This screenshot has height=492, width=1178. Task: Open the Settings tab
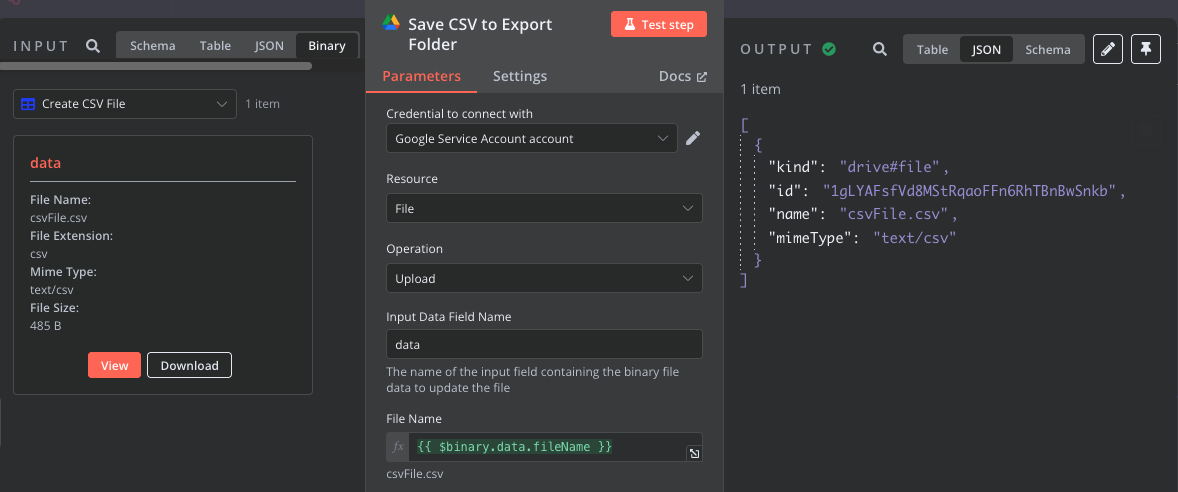[x=520, y=76]
